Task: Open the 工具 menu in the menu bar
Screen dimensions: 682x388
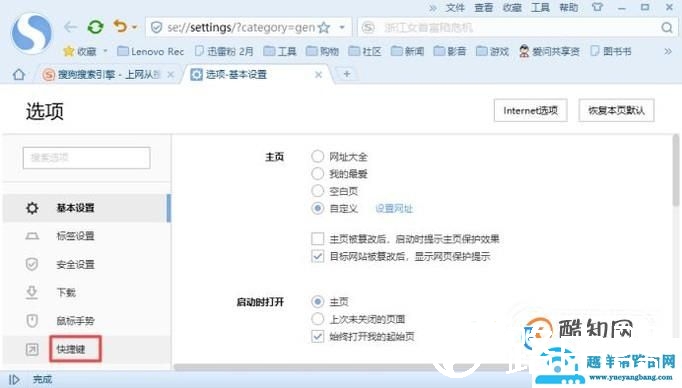Action: pyautogui.click(x=540, y=7)
